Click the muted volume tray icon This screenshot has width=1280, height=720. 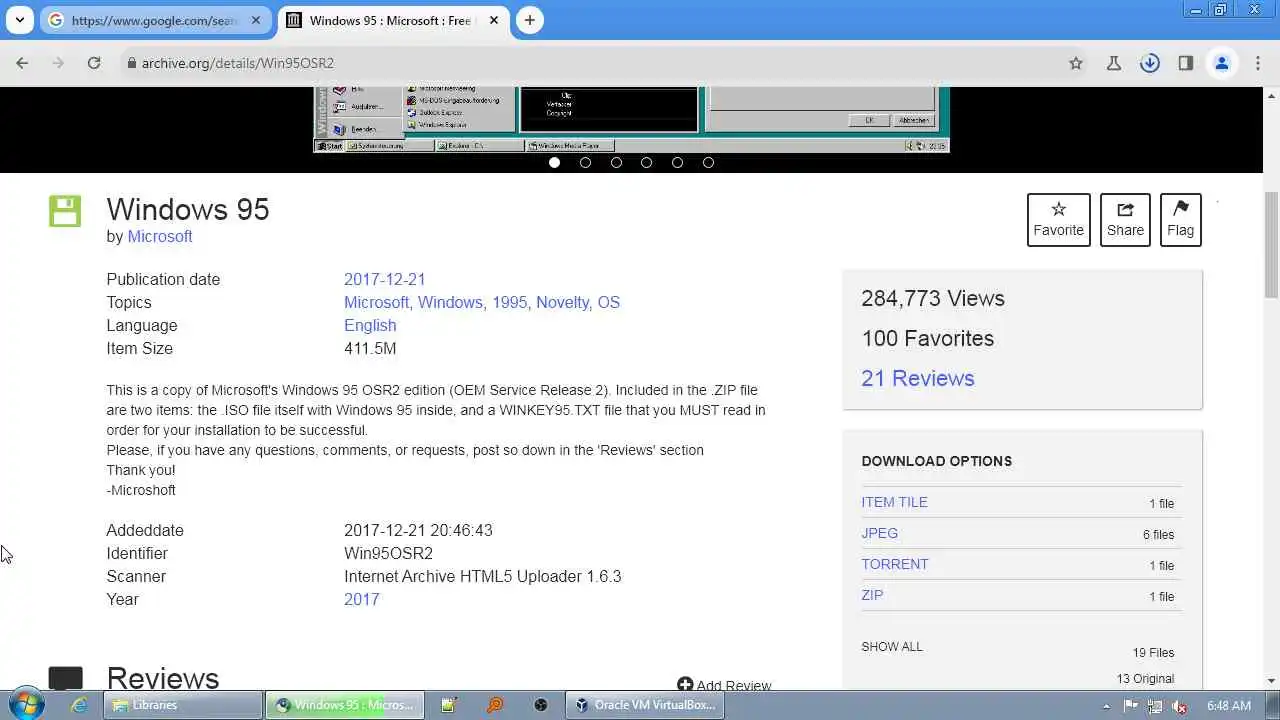point(1179,705)
